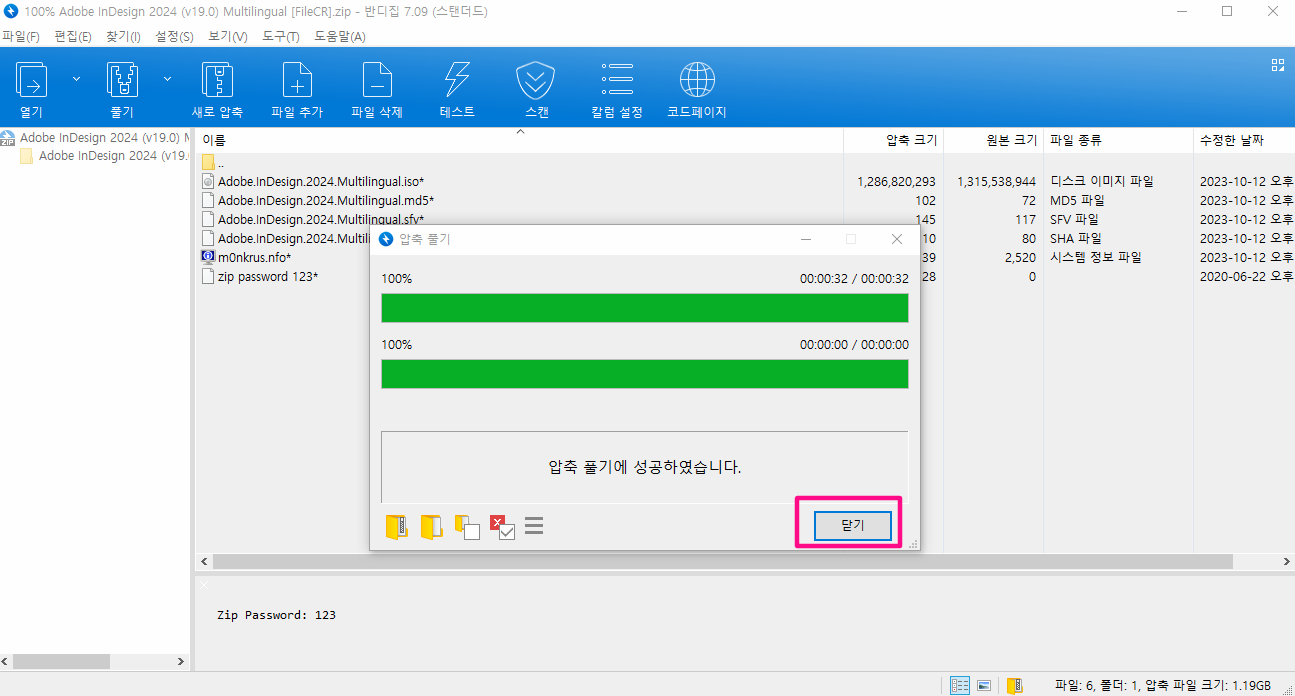Expand the 열기 dropdown arrow

pos(77,78)
